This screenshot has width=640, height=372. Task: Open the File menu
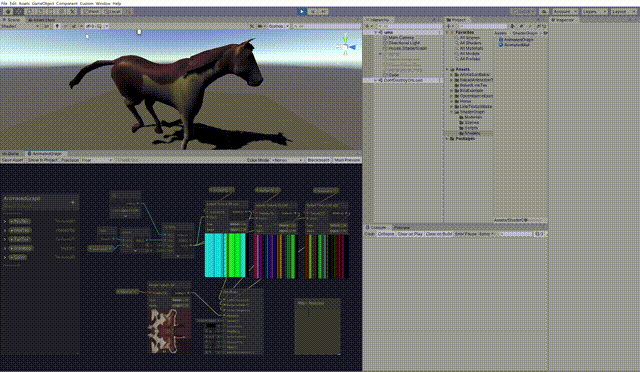(x=4, y=3)
